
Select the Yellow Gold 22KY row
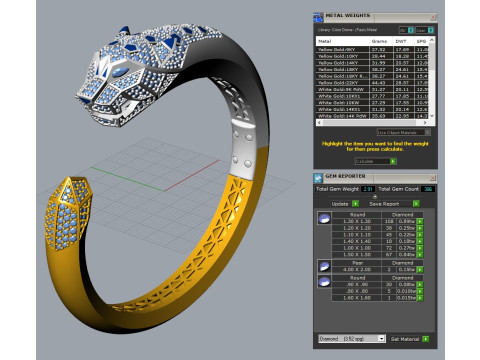click(x=372, y=83)
